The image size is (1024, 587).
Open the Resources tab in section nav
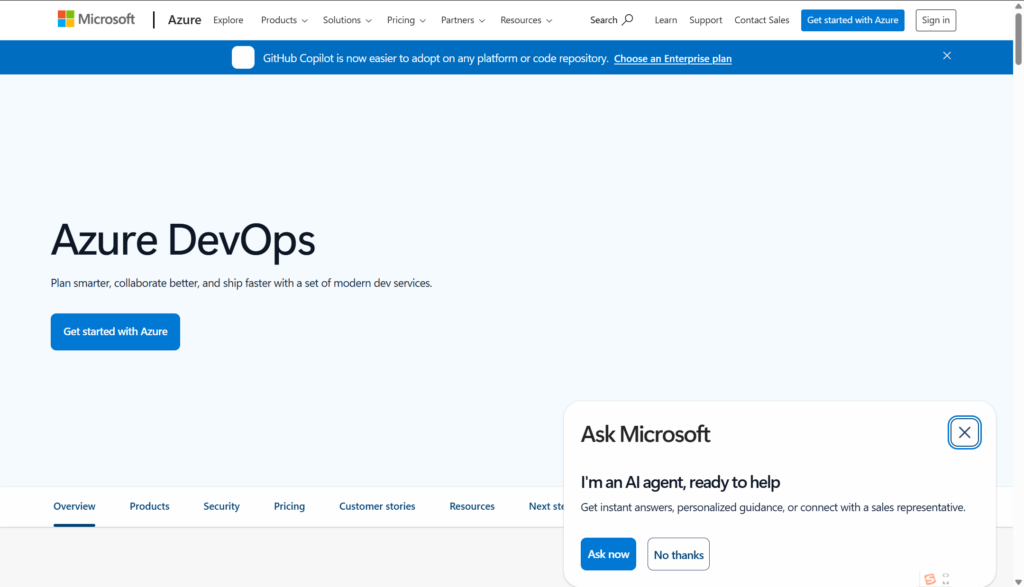472,506
